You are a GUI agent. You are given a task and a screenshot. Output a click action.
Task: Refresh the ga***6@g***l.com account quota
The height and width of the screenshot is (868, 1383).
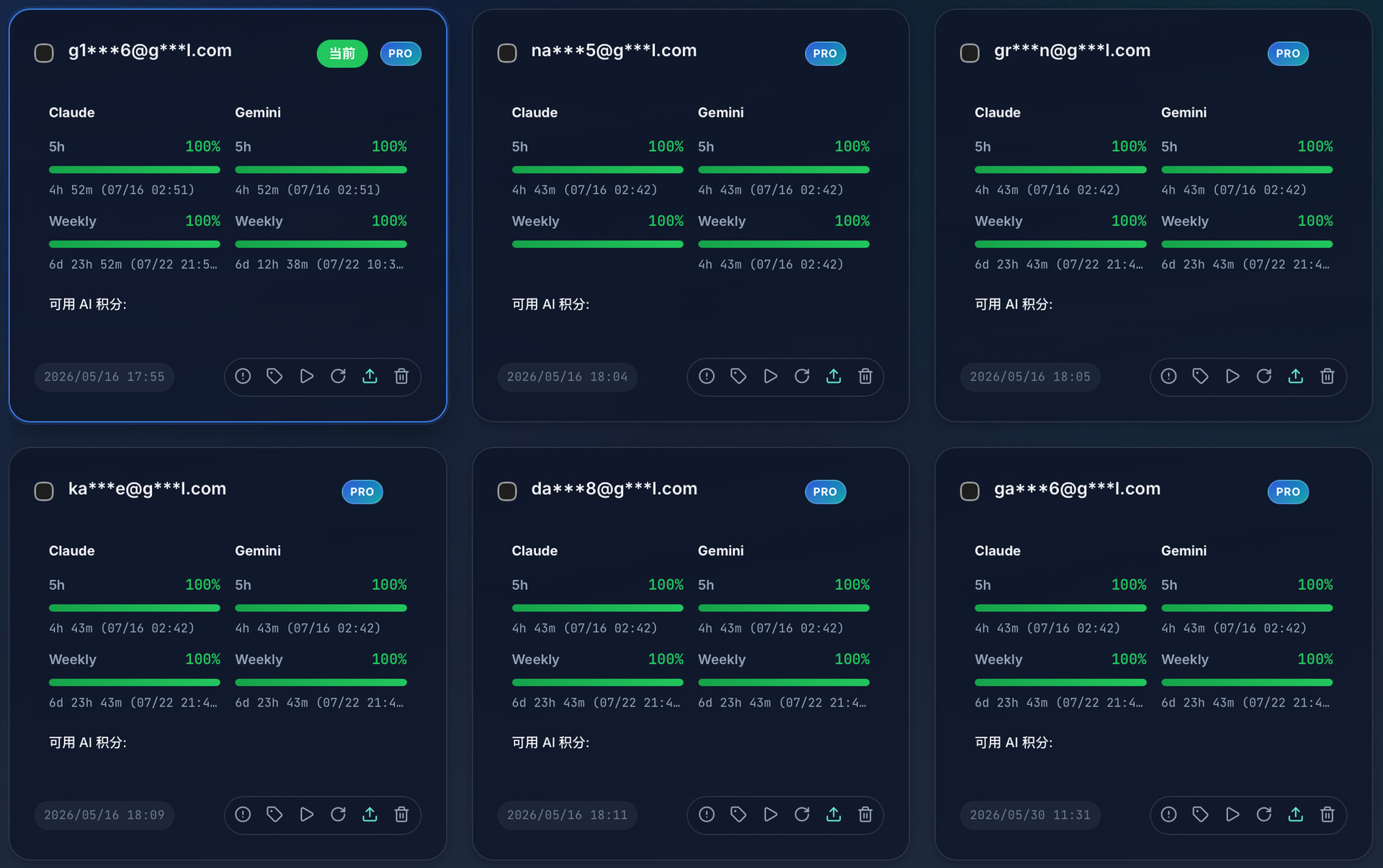click(1263, 814)
